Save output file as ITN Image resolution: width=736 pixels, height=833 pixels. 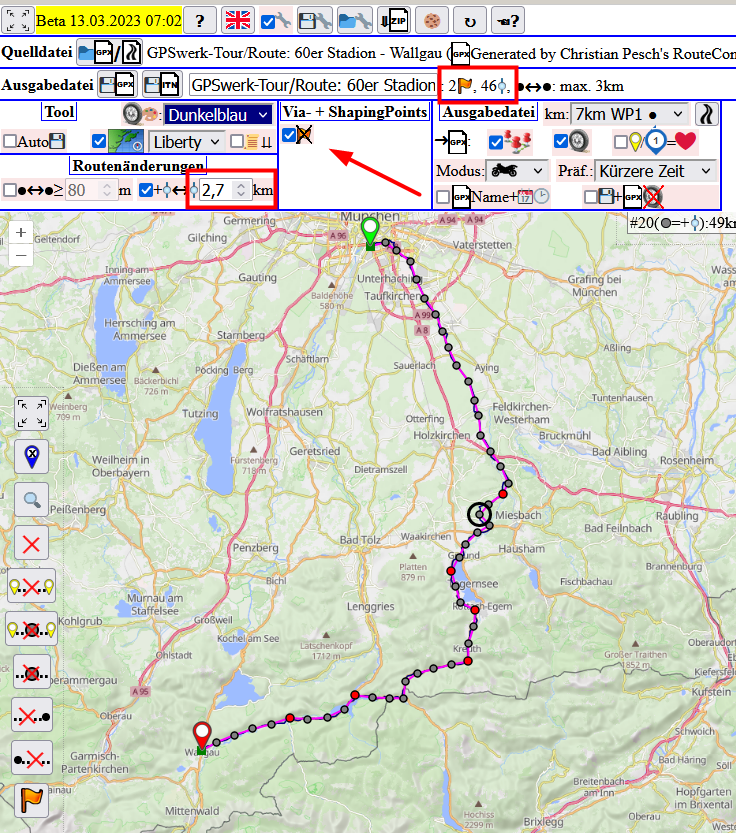click(162, 86)
